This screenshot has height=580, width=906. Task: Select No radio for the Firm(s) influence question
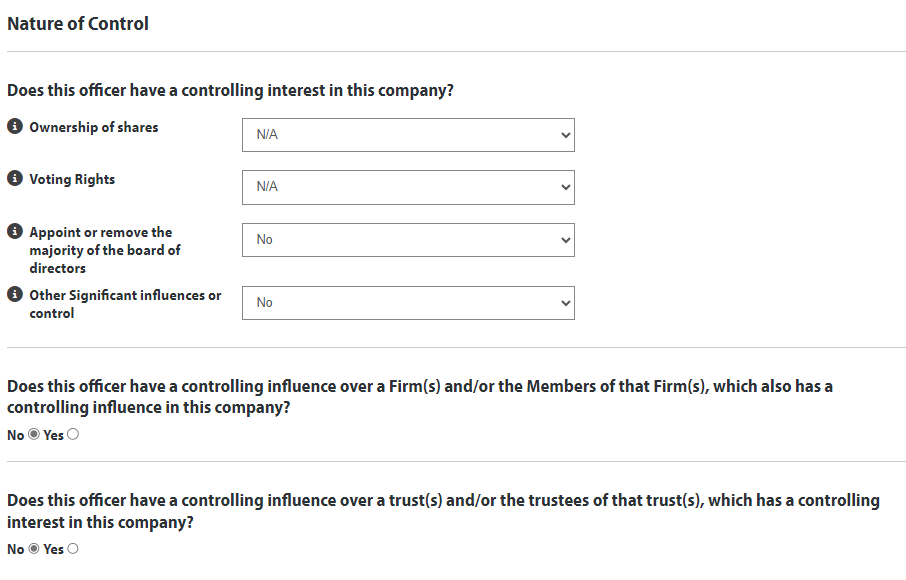point(34,435)
